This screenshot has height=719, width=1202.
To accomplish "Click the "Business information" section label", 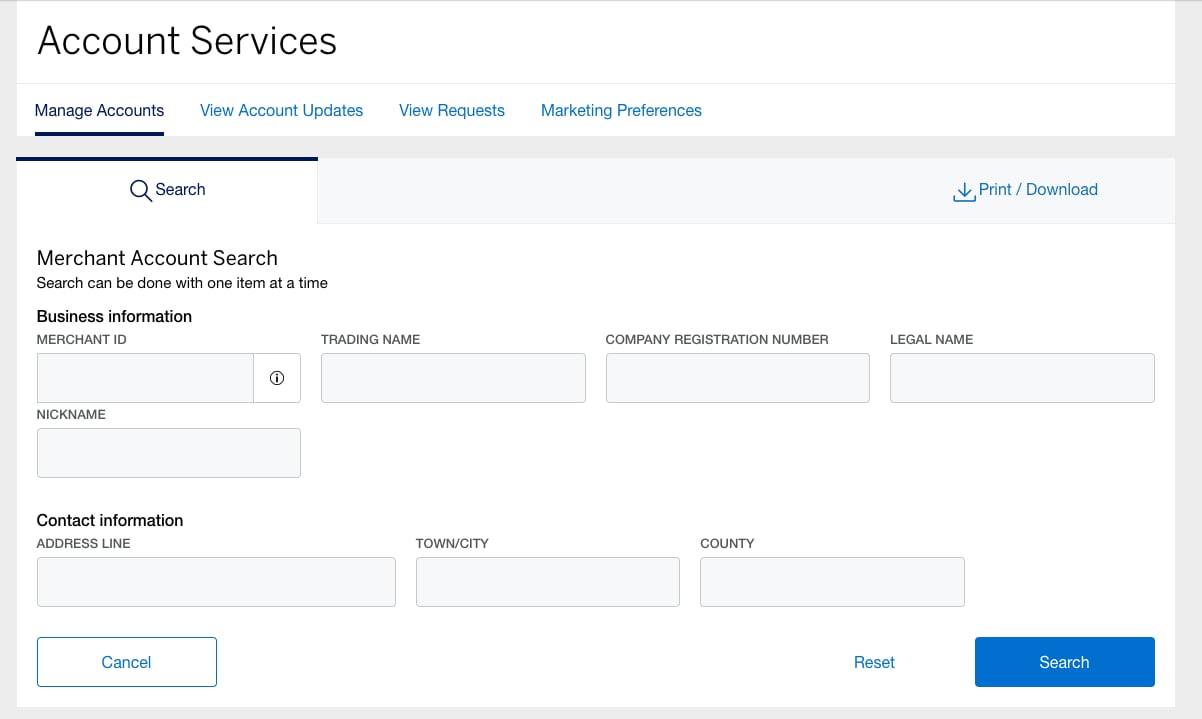I will coord(114,316).
